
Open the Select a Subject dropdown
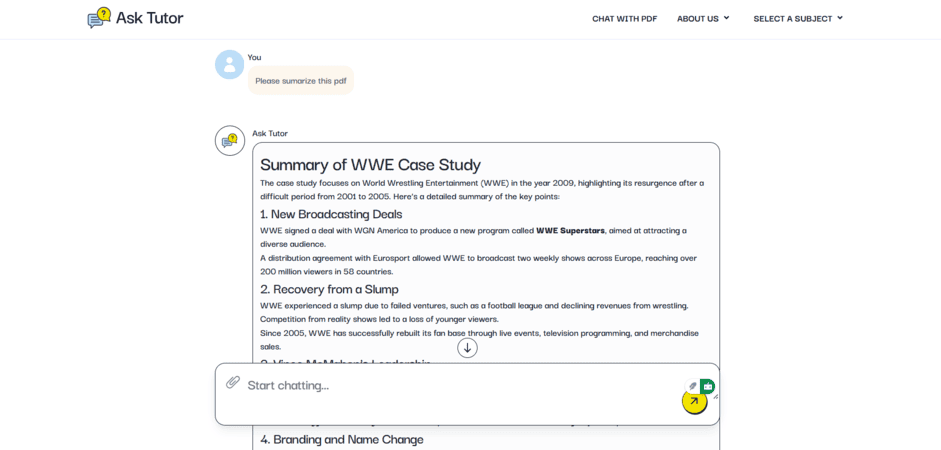[792, 18]
